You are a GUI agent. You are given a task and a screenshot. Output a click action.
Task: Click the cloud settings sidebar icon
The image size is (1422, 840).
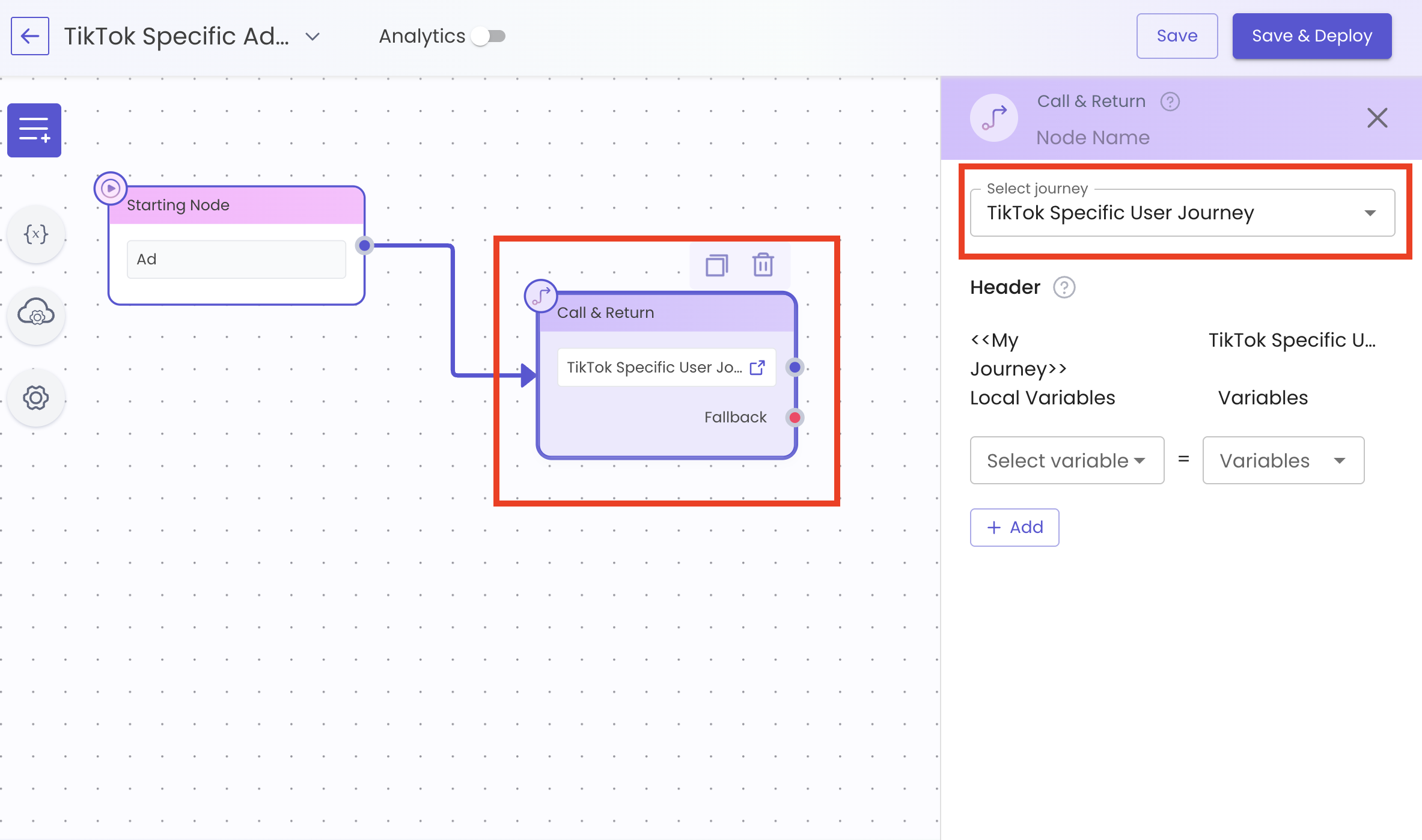pos(36,314)
